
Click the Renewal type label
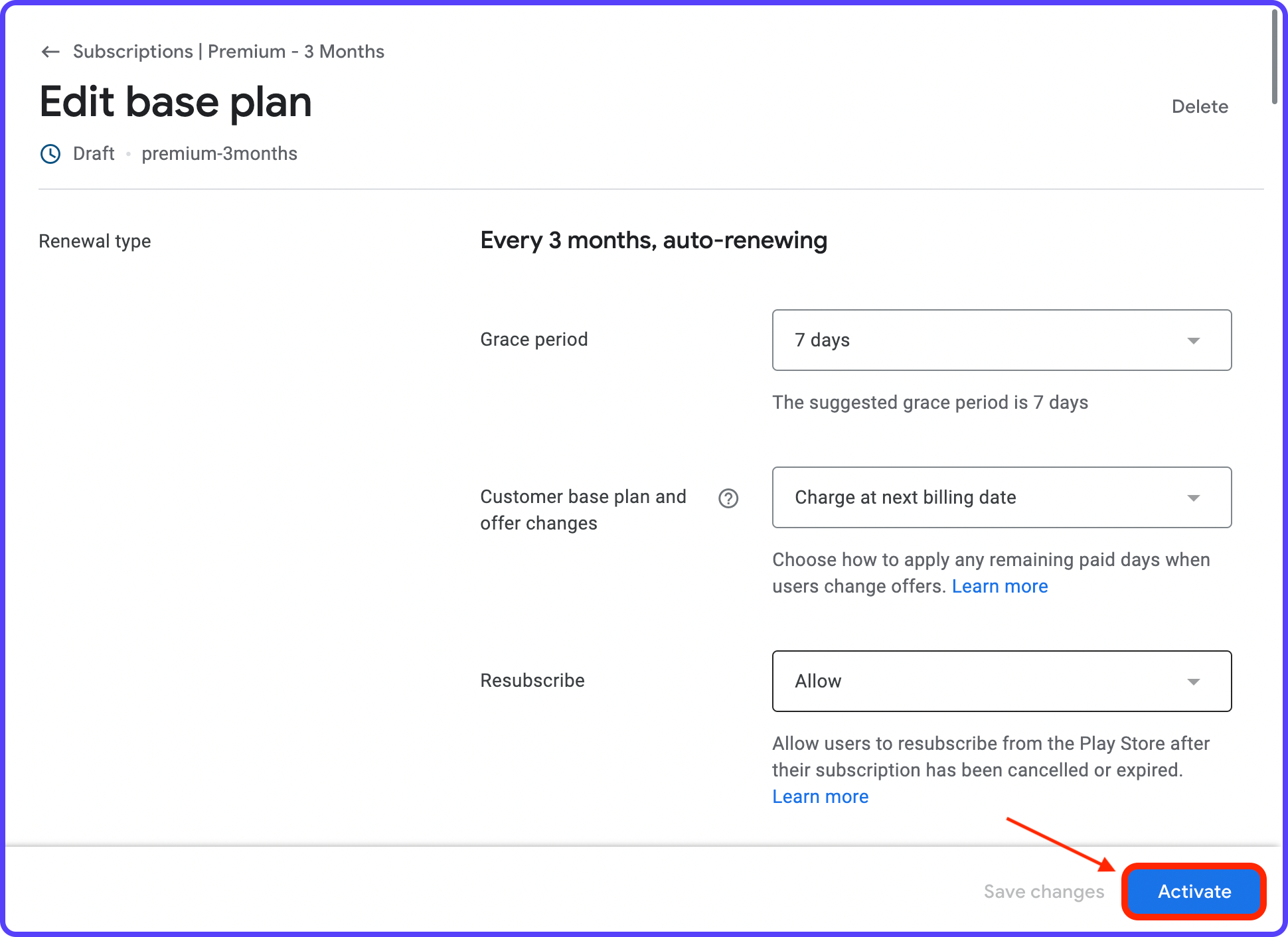tap(94, 241)
